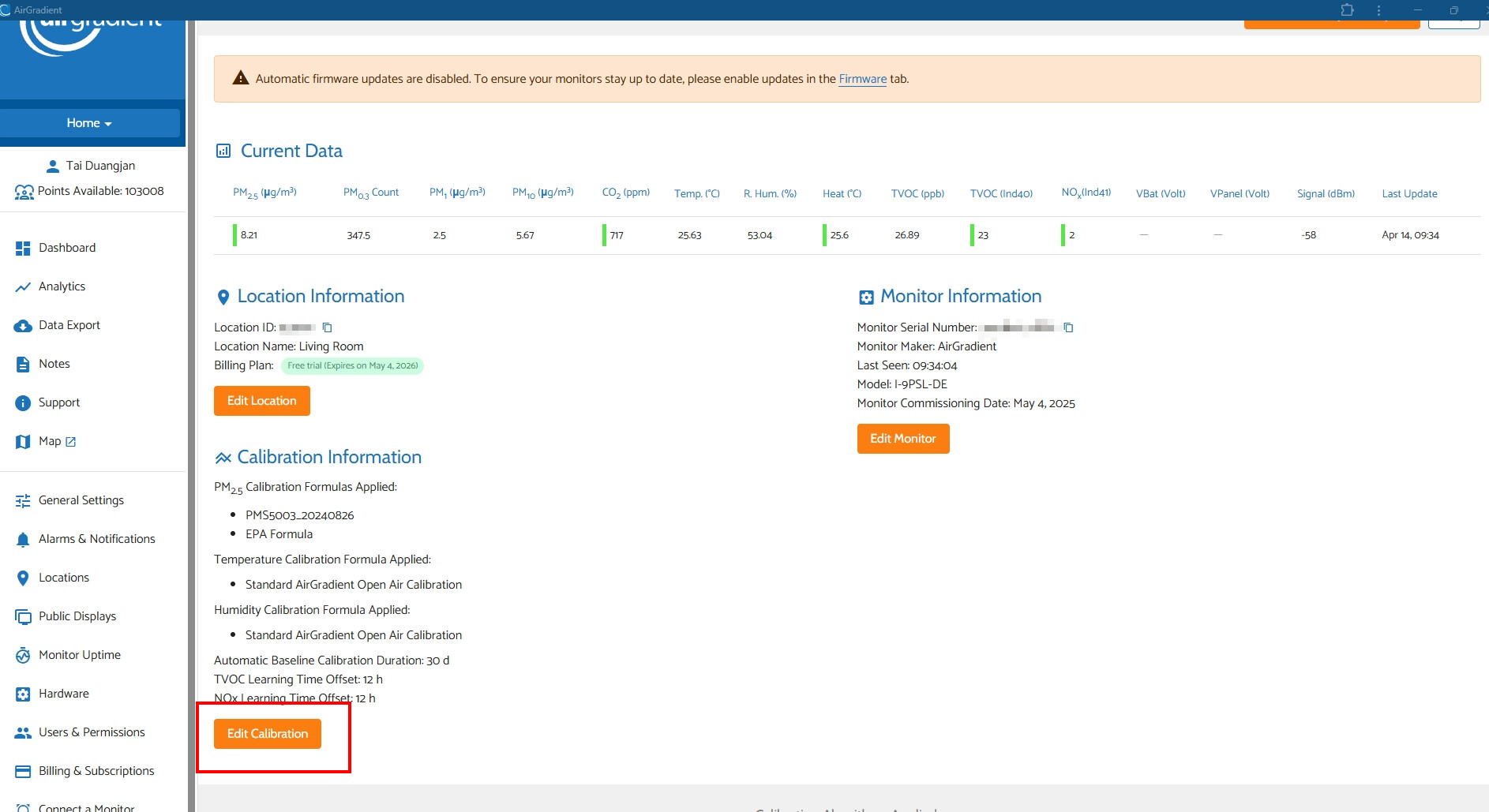Expand the Home dropdown menu
This screenshot has width=1489, height=812.
pos(89,123)
